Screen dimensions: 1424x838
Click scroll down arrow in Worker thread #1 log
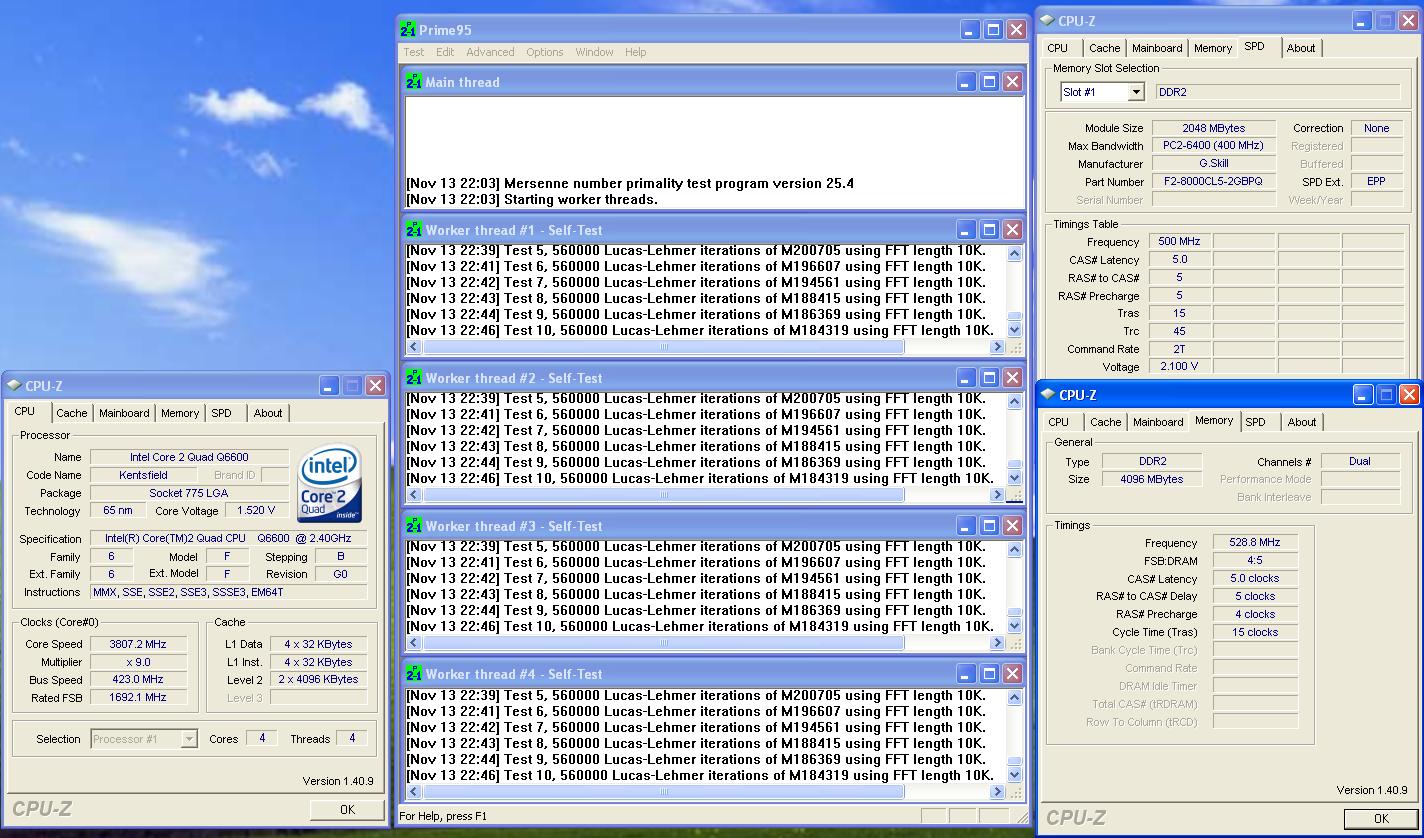click(1015, 330)
